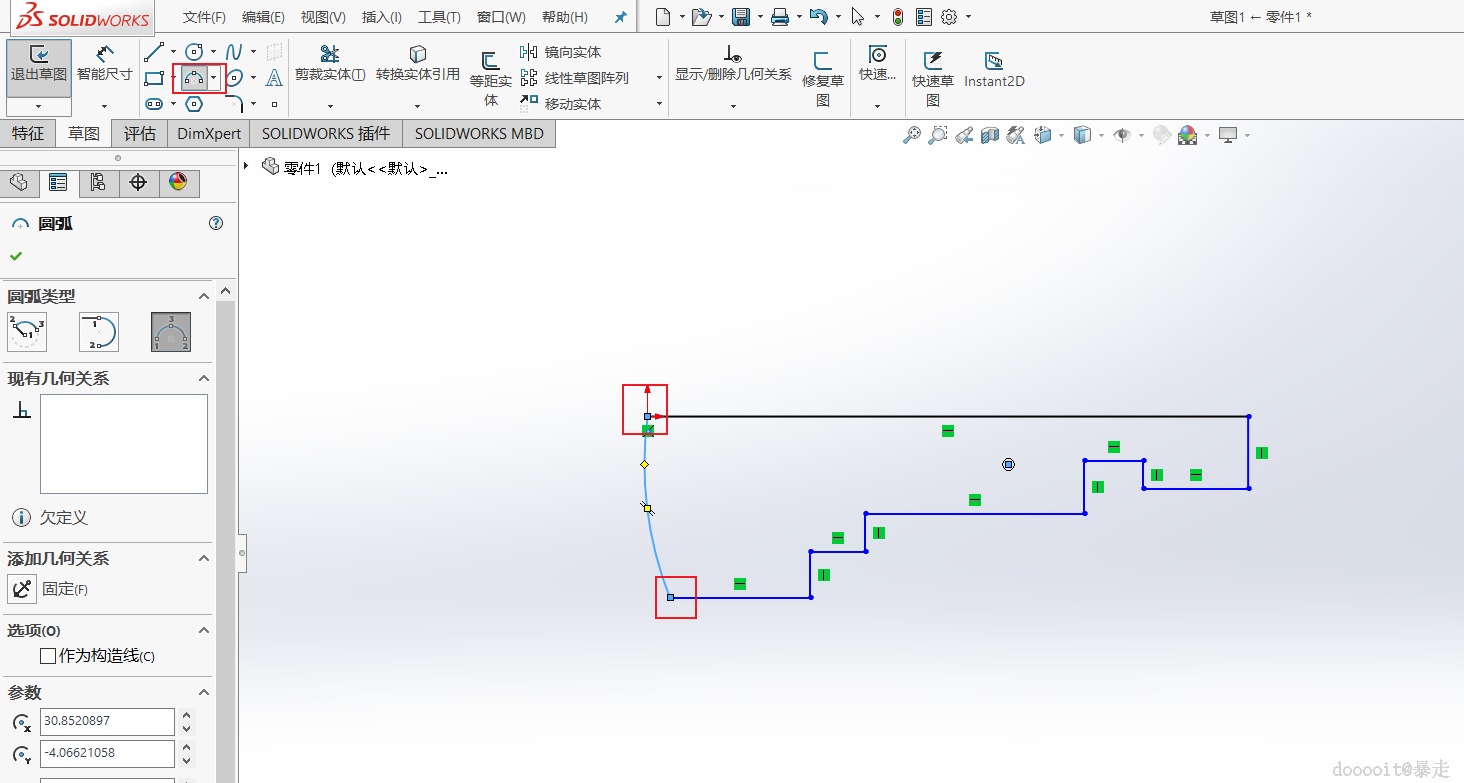Click the New document icon
The width and height of the screenshot is (1464, 783).
pyautogui.click(x=663, y=17)
